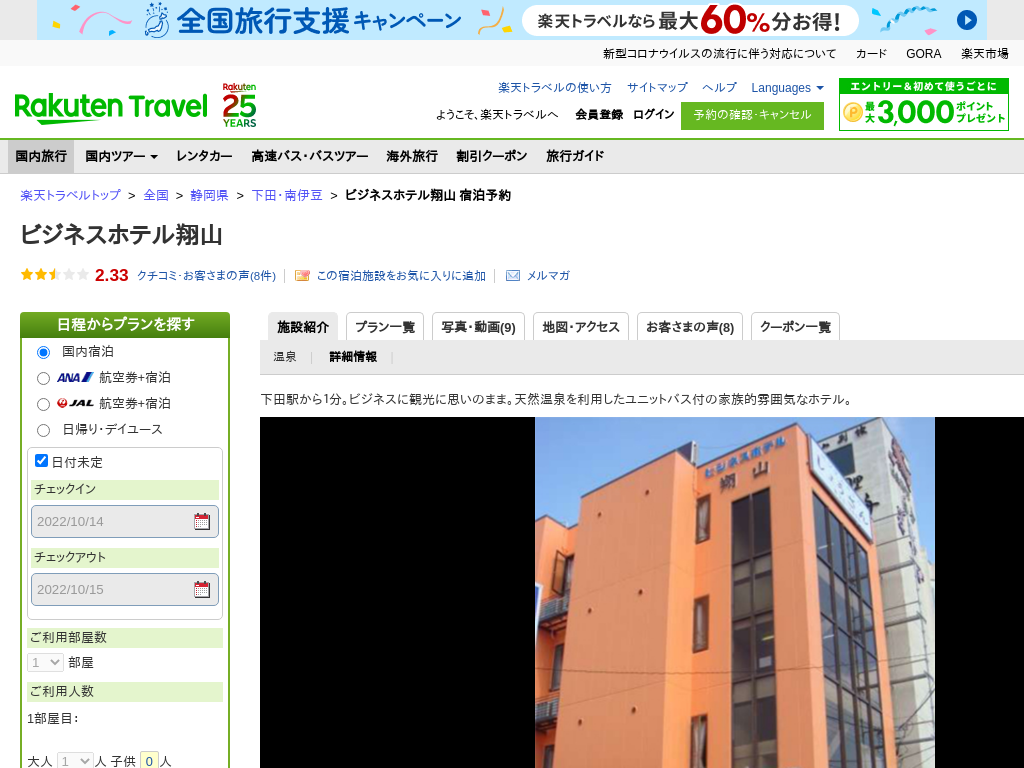Switch to the プラン一覧 tab
The image size is (1024, 768).
[x=385, y=327]
